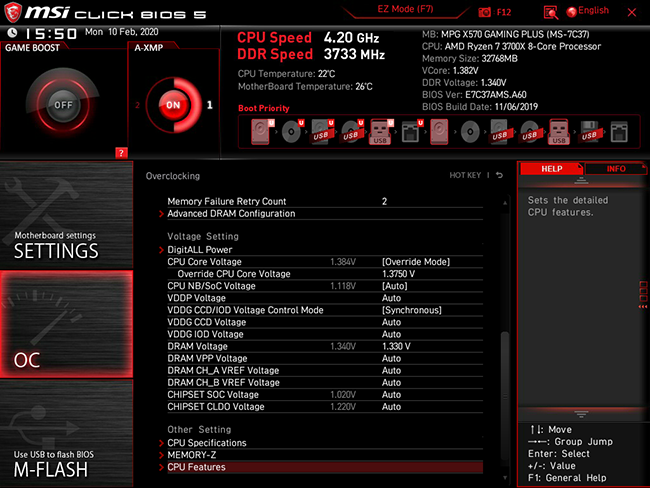The width and height of the screenshot is (650, 488).
Task: Open the Game Boost question mark help
Action: point(121,153)
